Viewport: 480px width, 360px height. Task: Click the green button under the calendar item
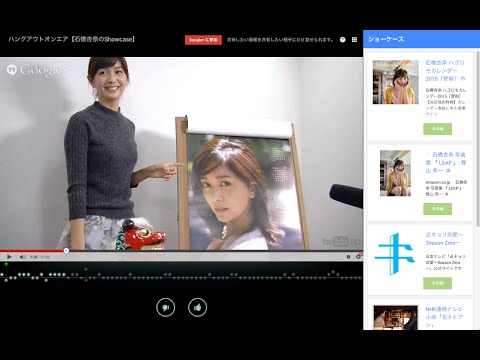tap(437, 129)
